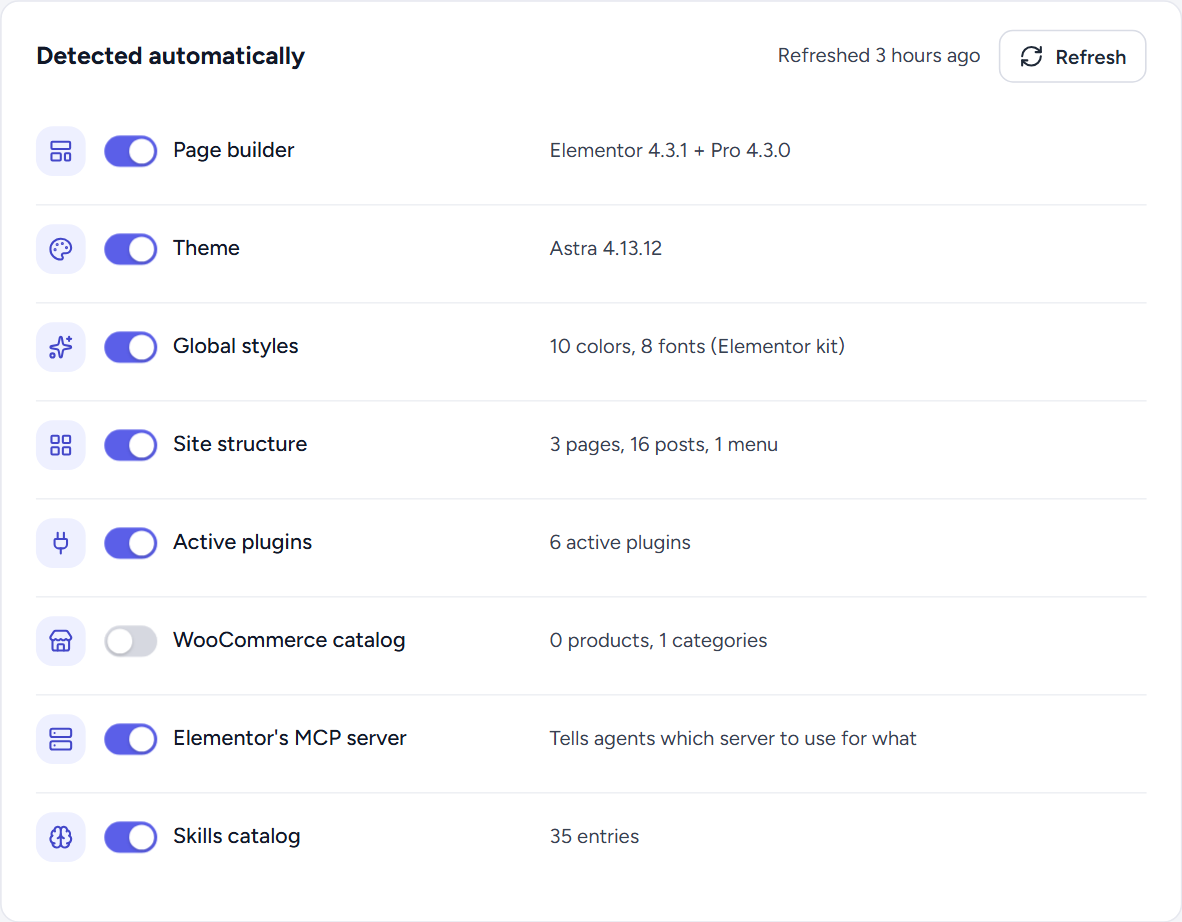Click '3 pages, 16 posts, 1 menu'

point(663,445)
